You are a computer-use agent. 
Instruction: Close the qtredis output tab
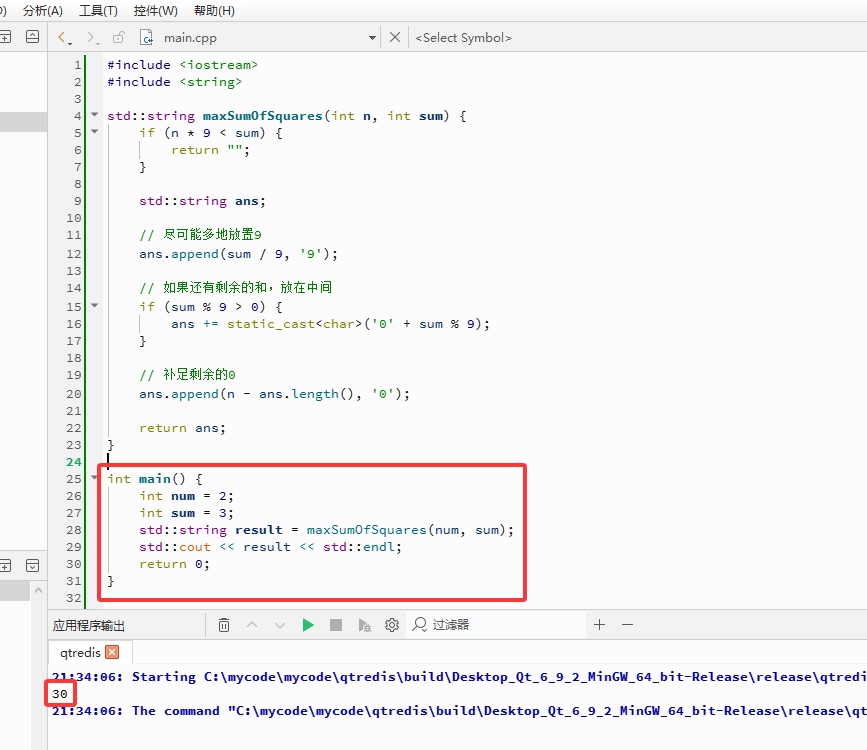tap(112, 652)
